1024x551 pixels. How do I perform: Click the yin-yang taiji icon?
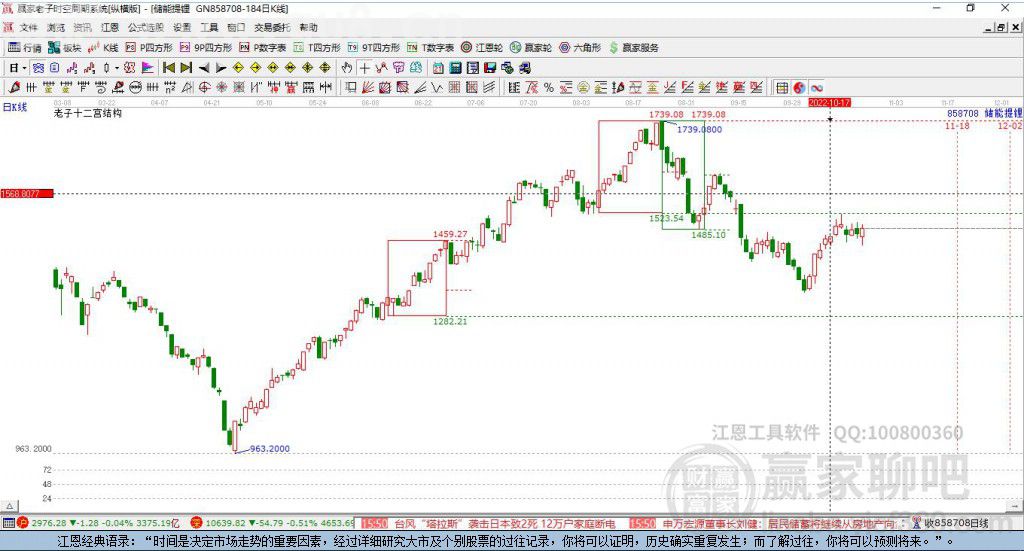click(799, 87)
